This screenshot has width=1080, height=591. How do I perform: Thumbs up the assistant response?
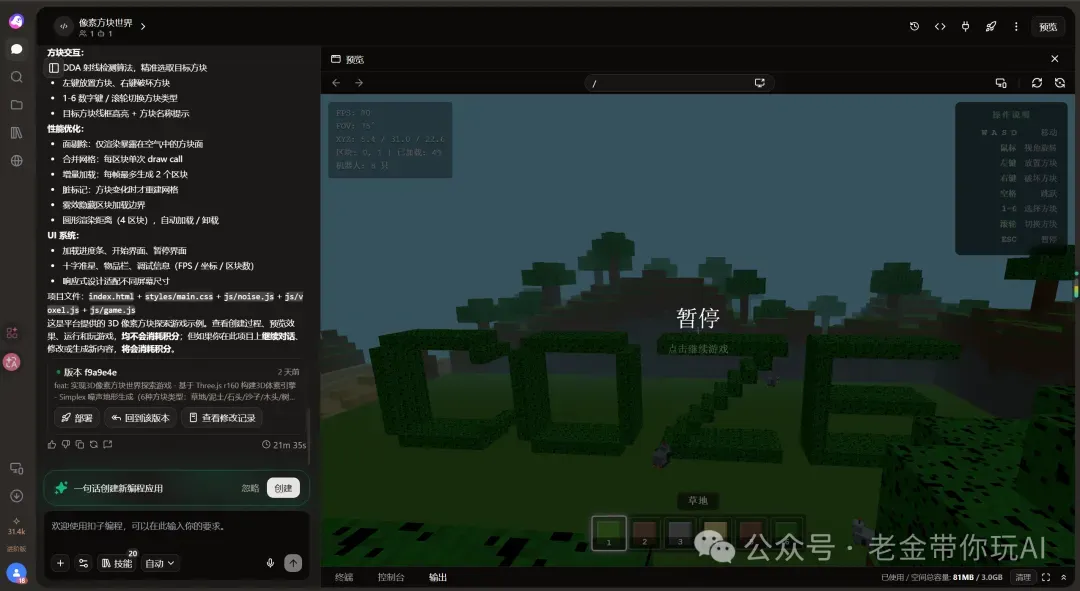[x=52, y=444]
